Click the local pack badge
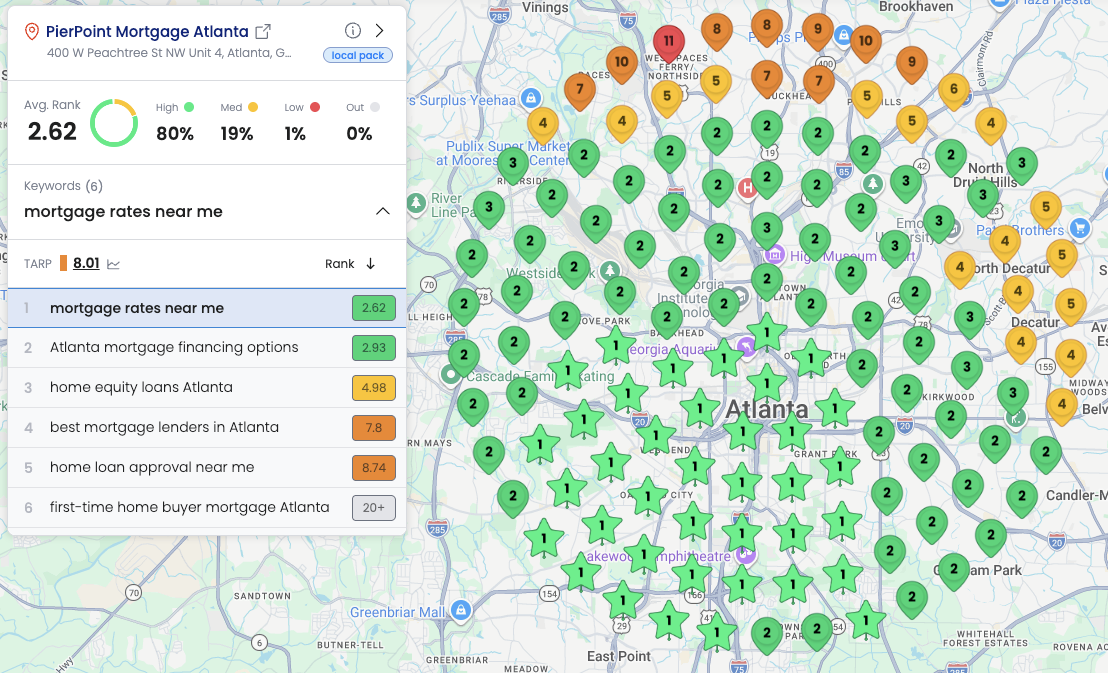Screen dimensions: 1108x673 click(358, 55)
